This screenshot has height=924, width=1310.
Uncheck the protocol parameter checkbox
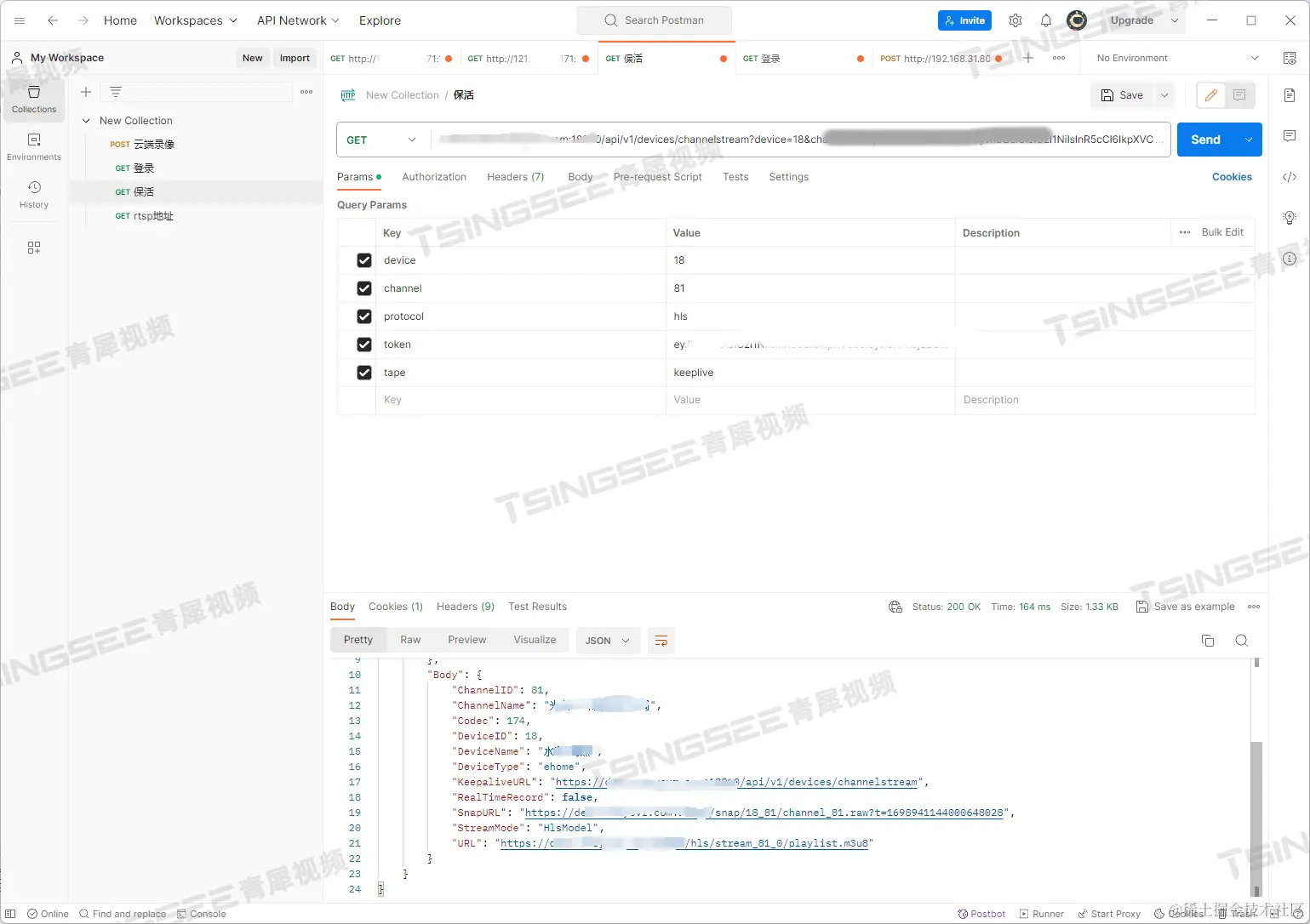tap(364, 317)
